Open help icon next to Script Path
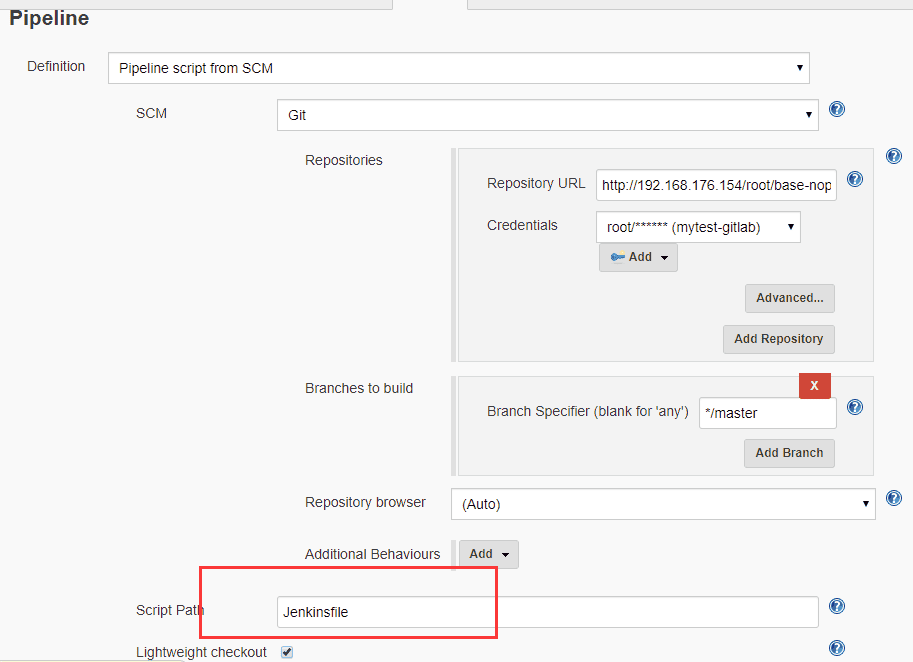The image size is (913, 662). click(837, 606)
